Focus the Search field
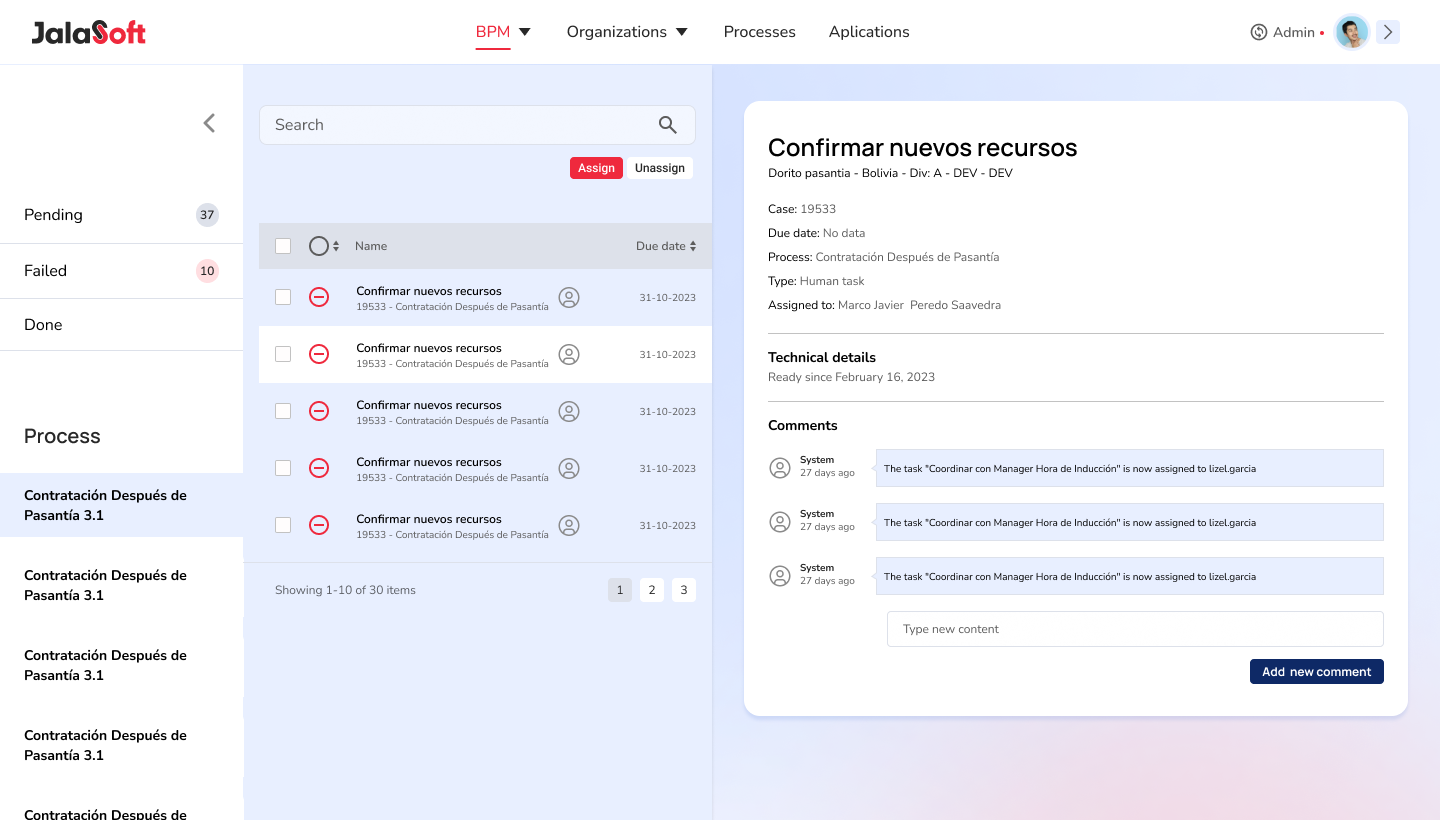 pyautogui.click(x=477, y=125)
